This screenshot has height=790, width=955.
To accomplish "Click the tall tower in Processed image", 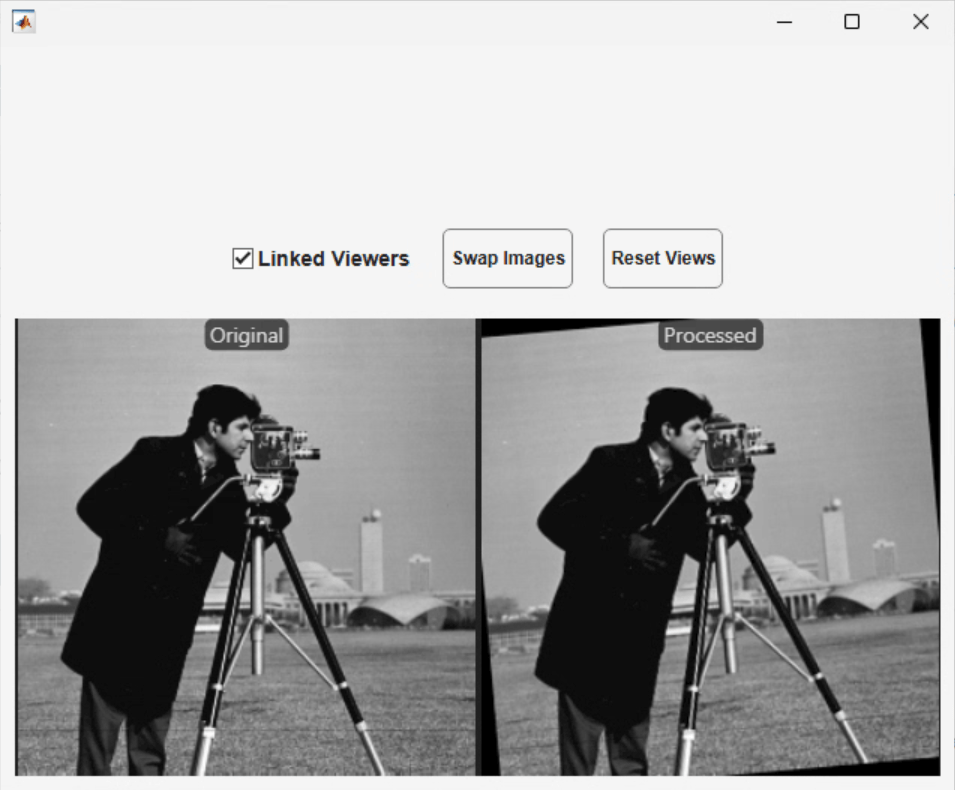I will pyautogui.click(x=835, y=541).
